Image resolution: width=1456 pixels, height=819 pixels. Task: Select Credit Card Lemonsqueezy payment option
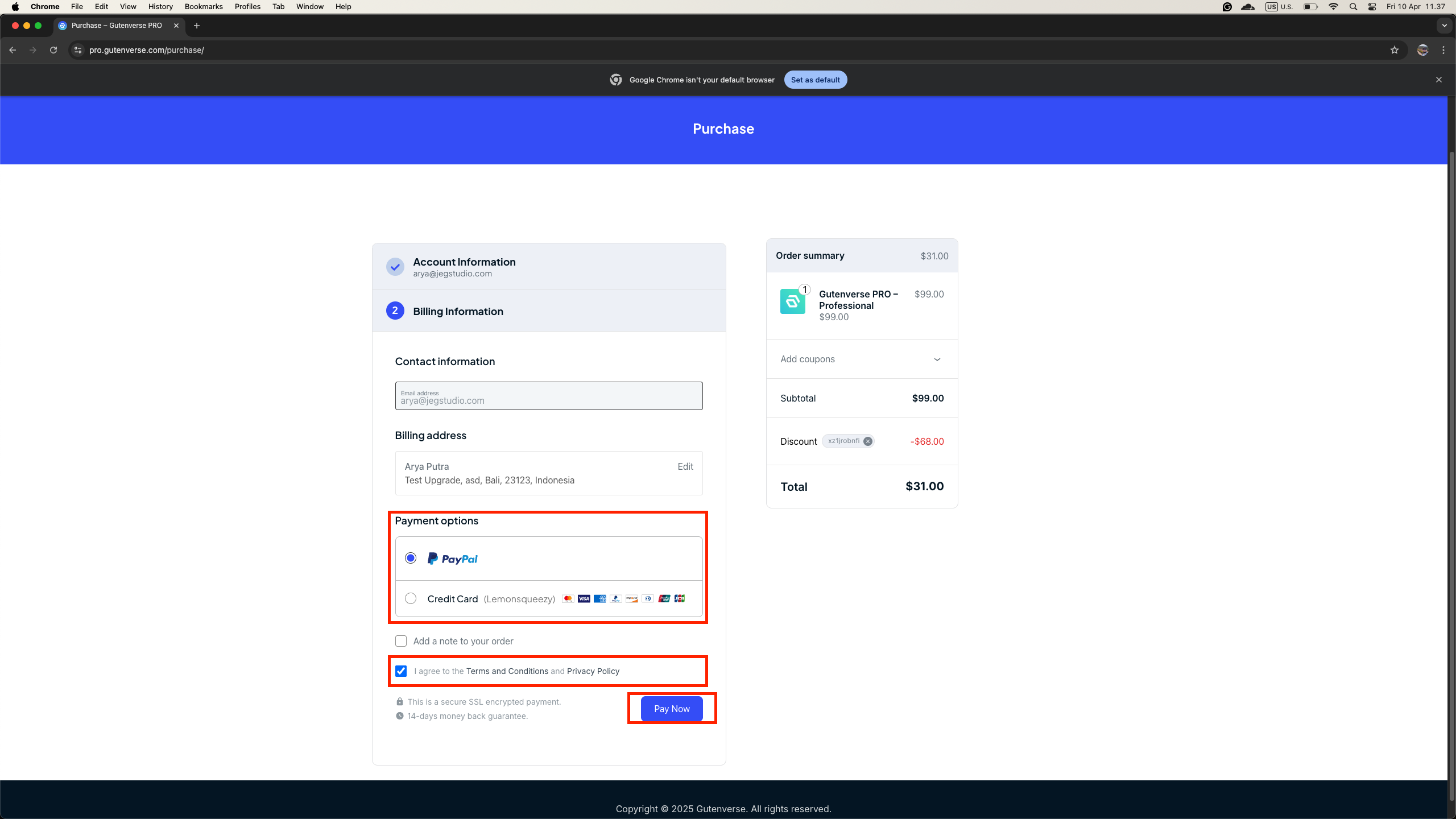(411, 598)
